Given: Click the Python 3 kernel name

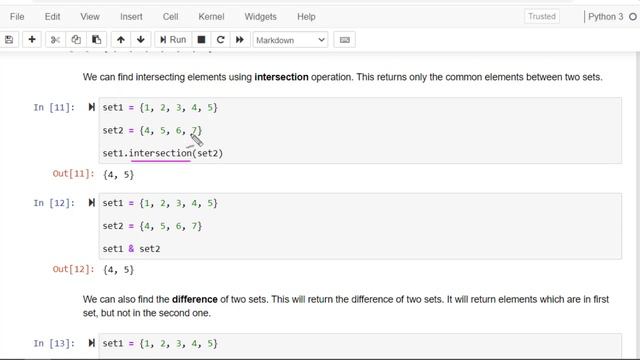Looking at the screenshot, I should [x=605, y=17].
